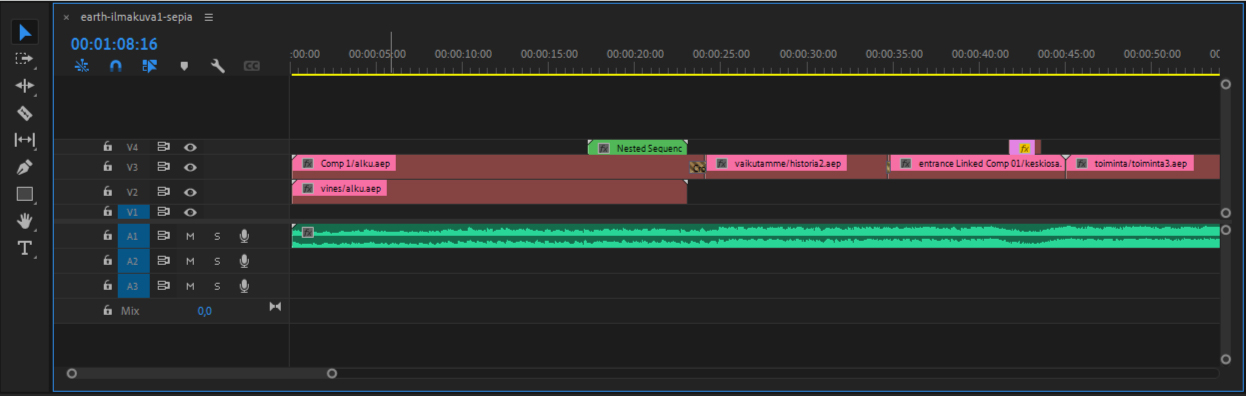
Task: Select the Razor tool
Action: [x=25, y=113]
